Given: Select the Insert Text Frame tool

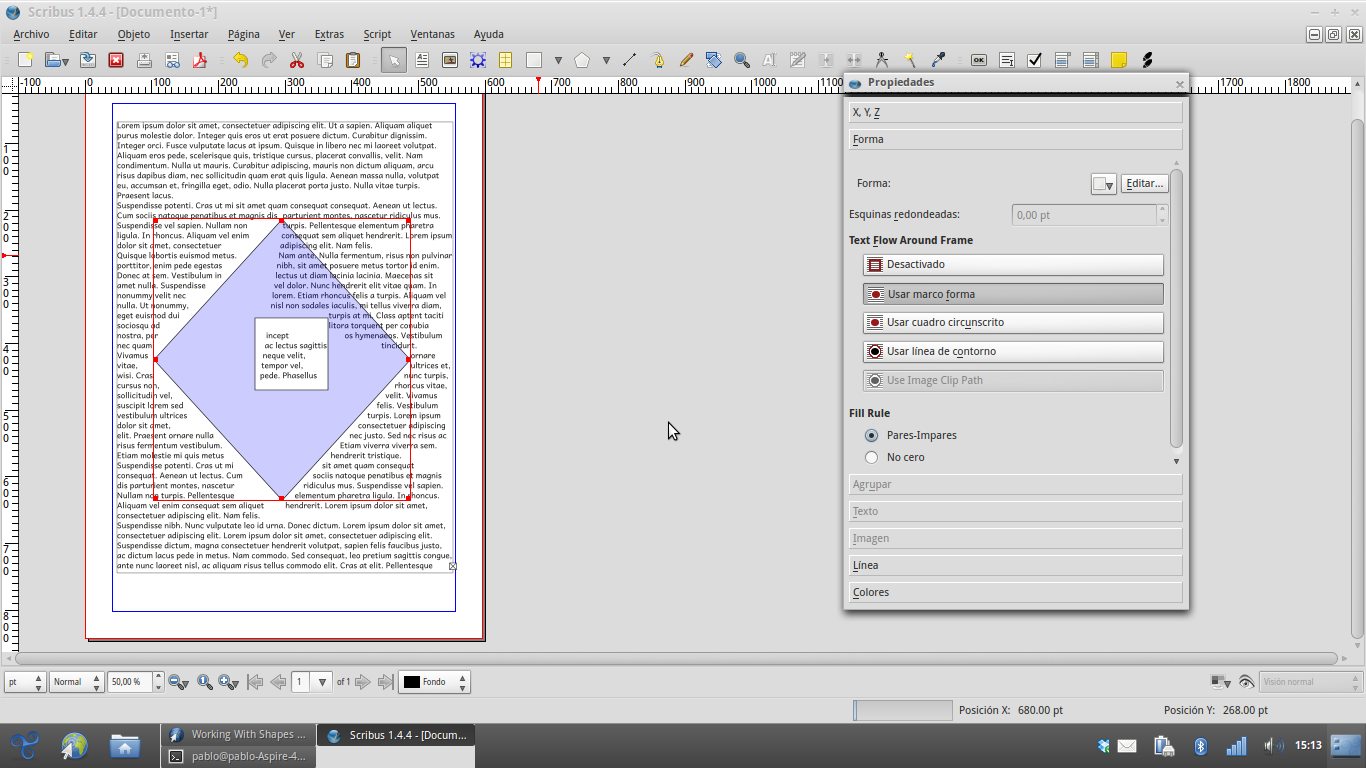Looking at the screenshot, I should click(422, 60).
